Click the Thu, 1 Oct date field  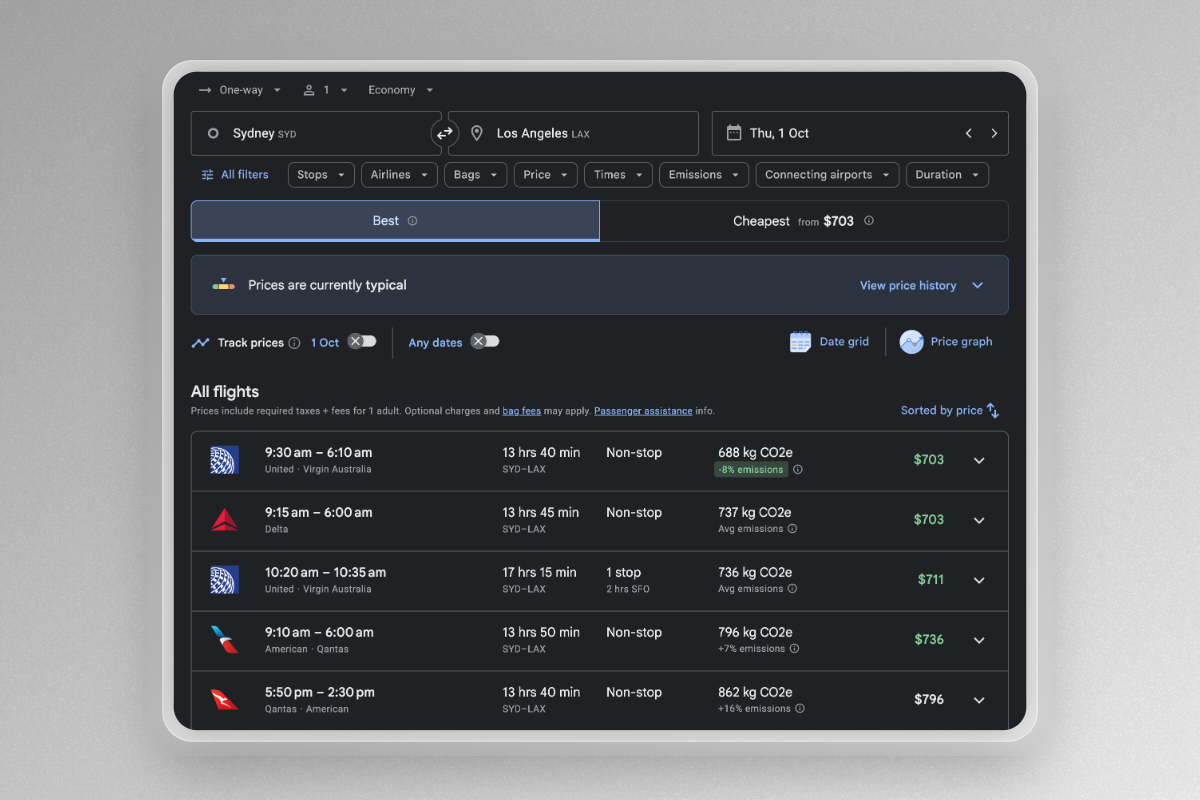pos(860,133)
